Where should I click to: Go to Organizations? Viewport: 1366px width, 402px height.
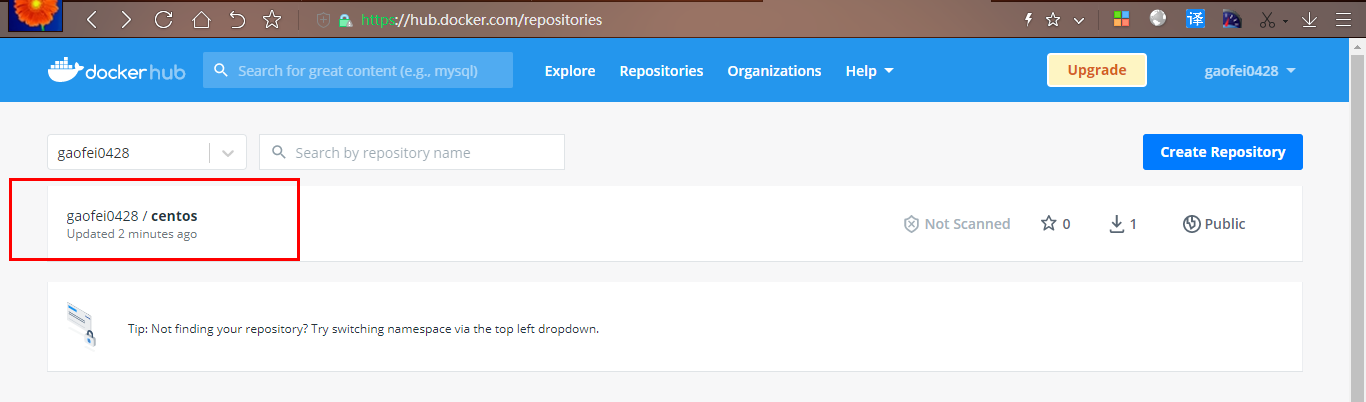774,71
